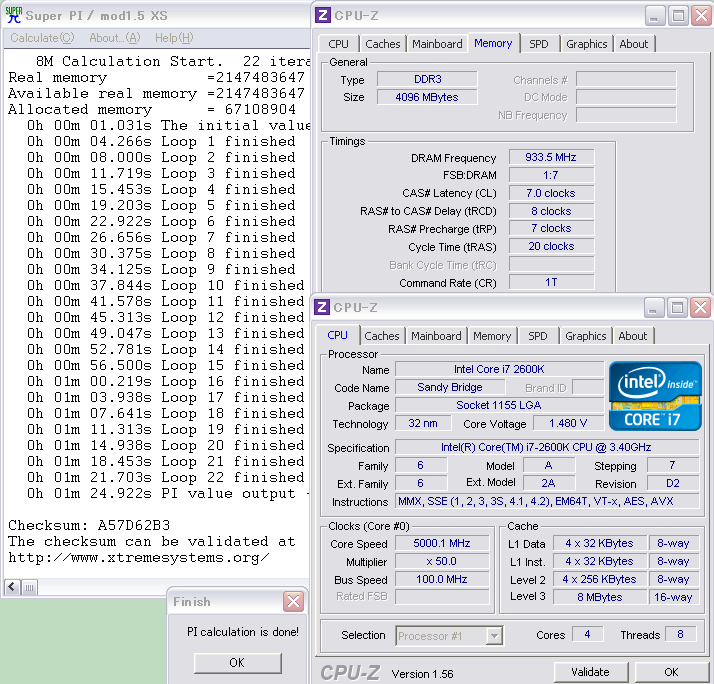
Task: Close the Finish dialog with X
Action: click(x=293, y=602)
